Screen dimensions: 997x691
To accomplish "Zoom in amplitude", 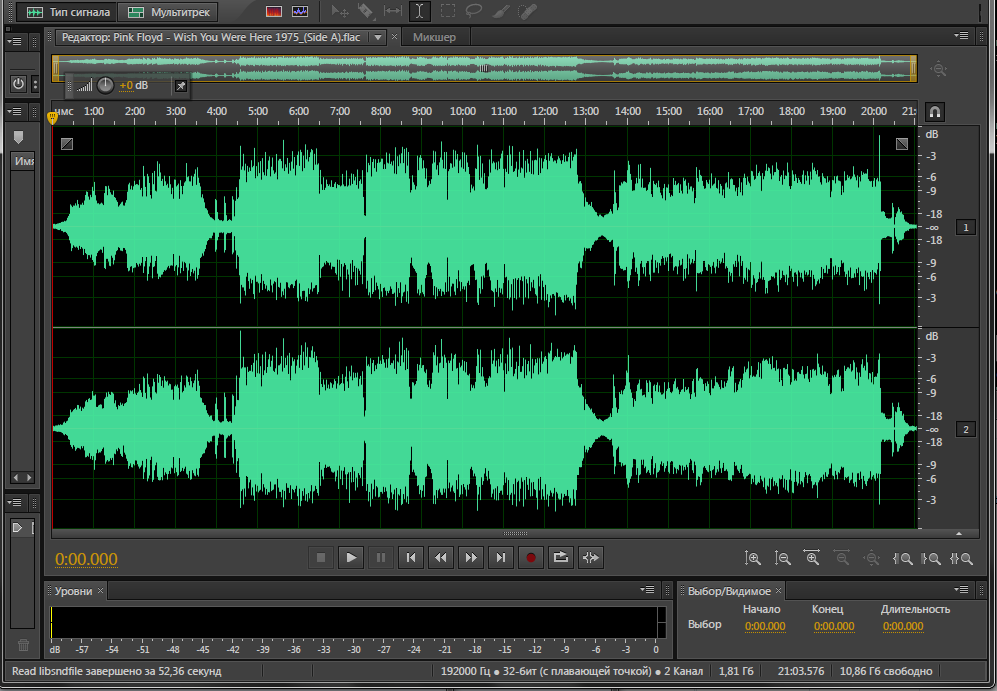I will click(x=753, y=558).
